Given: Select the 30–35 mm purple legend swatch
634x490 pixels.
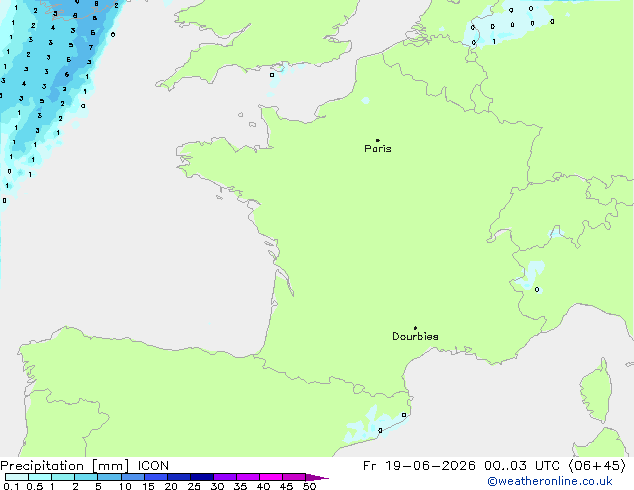Looking at the screenshot, I should tap(224, 477).
